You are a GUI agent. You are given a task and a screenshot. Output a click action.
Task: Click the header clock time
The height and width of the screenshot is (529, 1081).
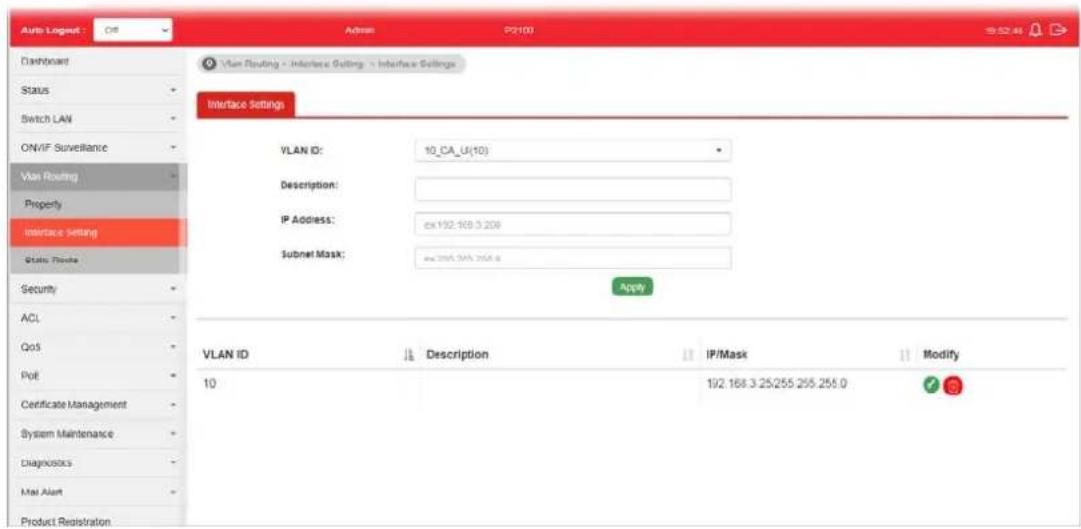[1005, 31]
